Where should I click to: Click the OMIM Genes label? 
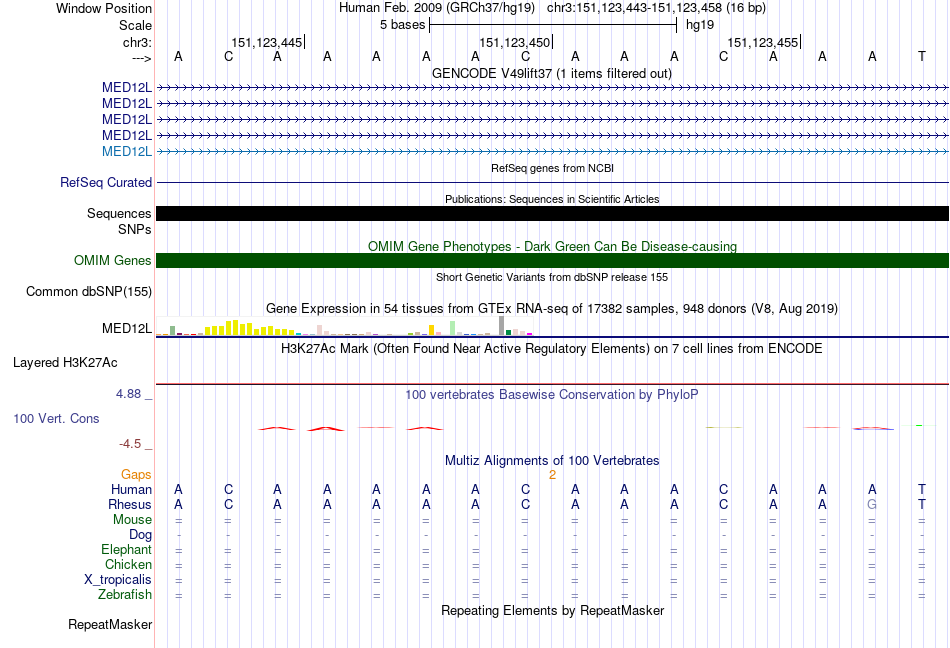pos(113,260)
